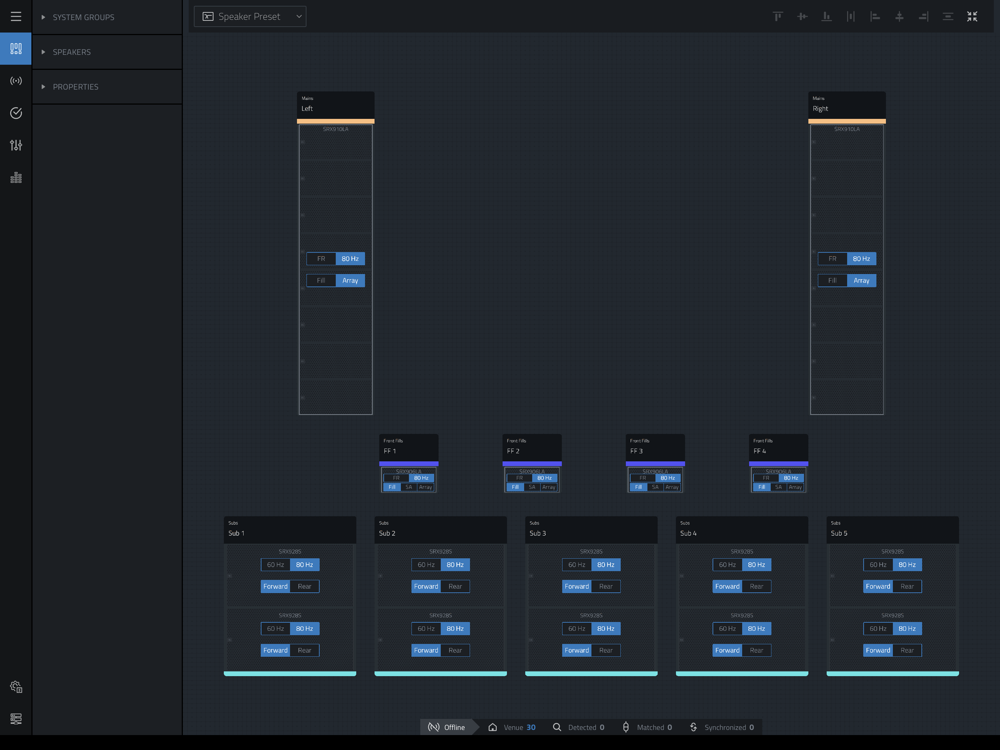Click the fit-to-view collapse arrows icon
Viewport: 1000px width, 750px height.
pos(972,17)
